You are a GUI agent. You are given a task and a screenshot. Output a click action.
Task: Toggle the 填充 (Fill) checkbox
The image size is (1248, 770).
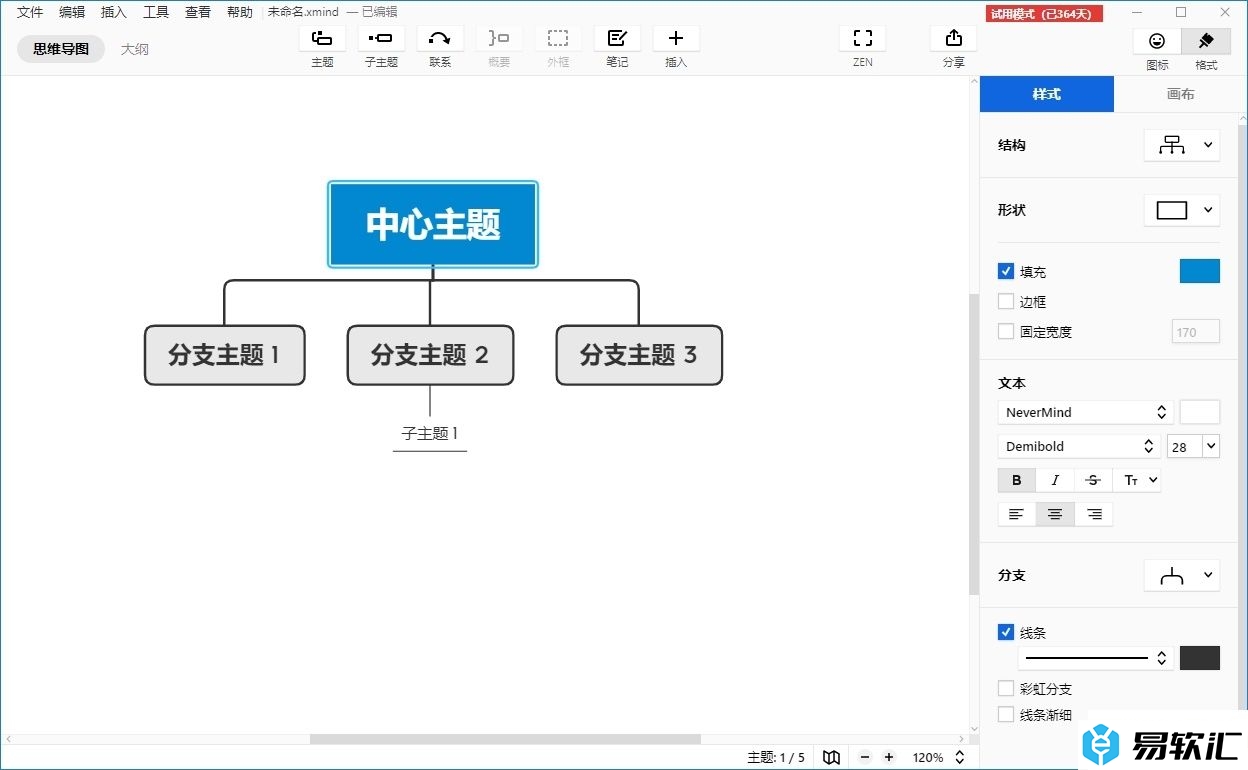pos(1006,271)
